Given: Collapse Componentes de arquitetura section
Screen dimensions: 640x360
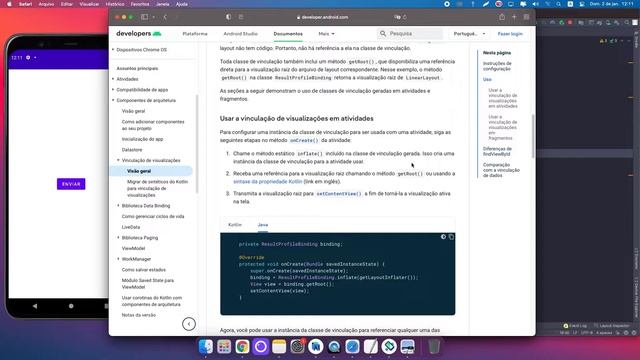Looking at the screenshot, I should click(113, 100).
